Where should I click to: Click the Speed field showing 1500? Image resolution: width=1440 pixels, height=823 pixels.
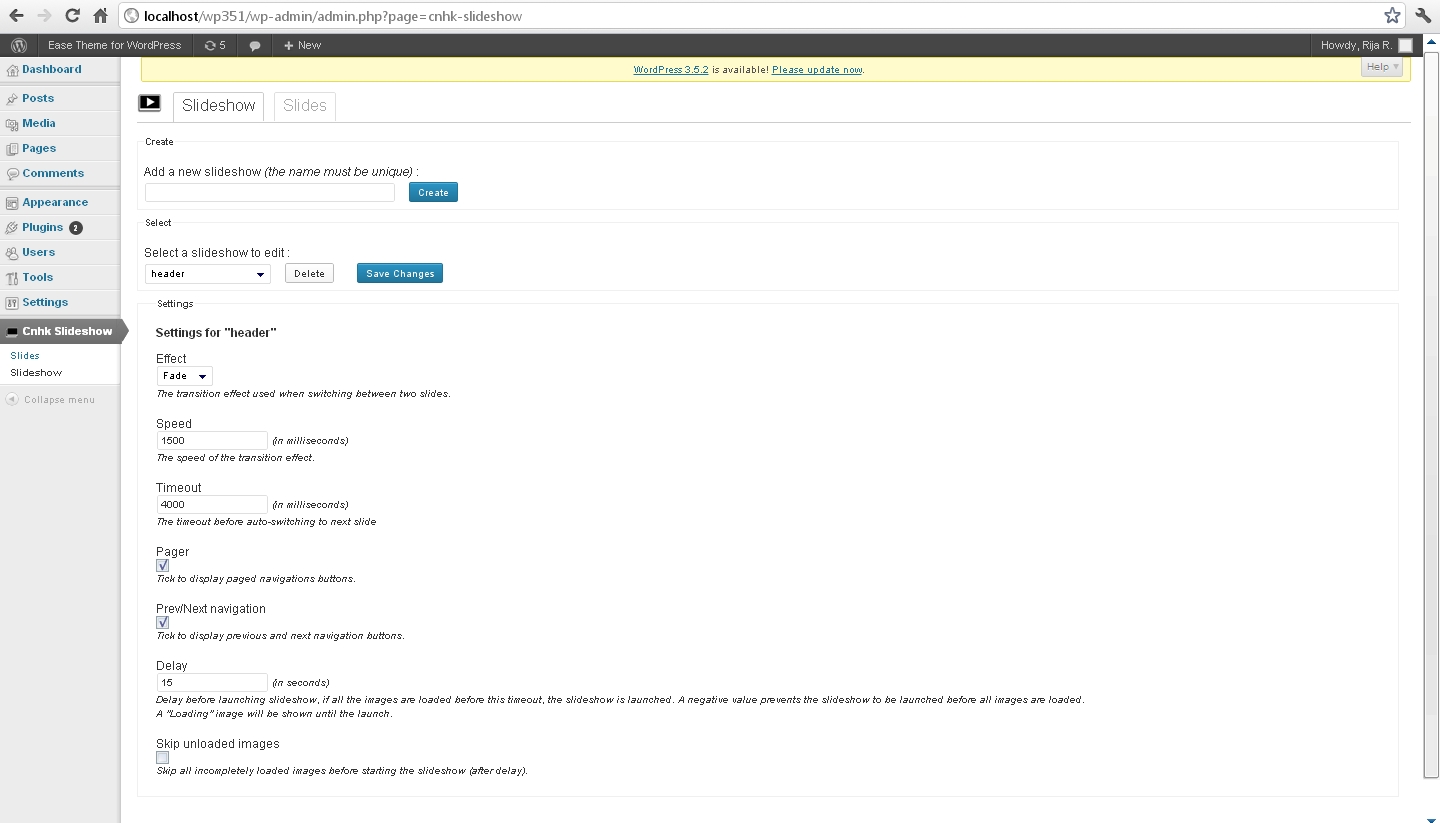pyautogui.click(x=212, y=441)
